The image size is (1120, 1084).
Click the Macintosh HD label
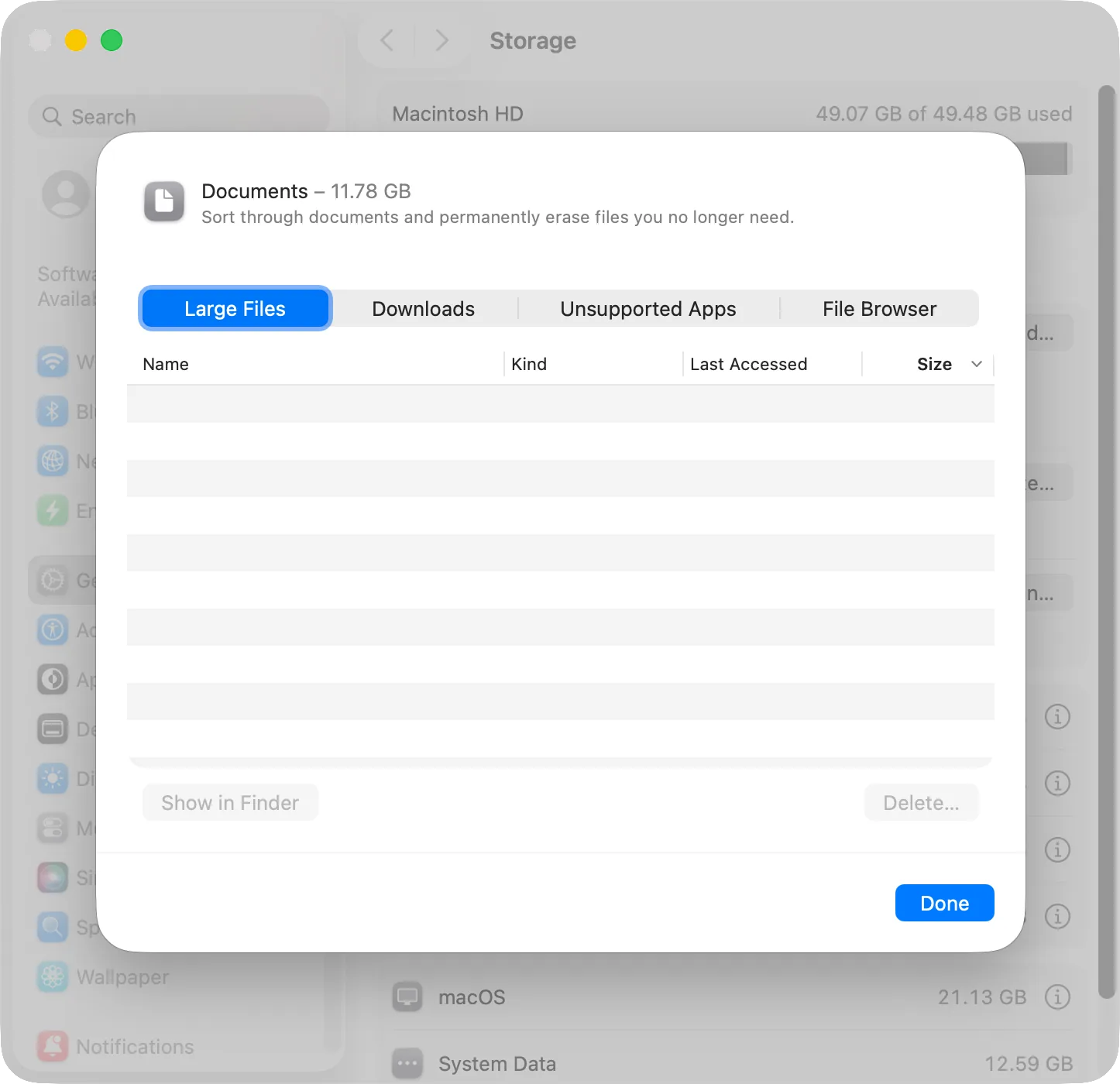pyautogui.click(x=458, y=114)
